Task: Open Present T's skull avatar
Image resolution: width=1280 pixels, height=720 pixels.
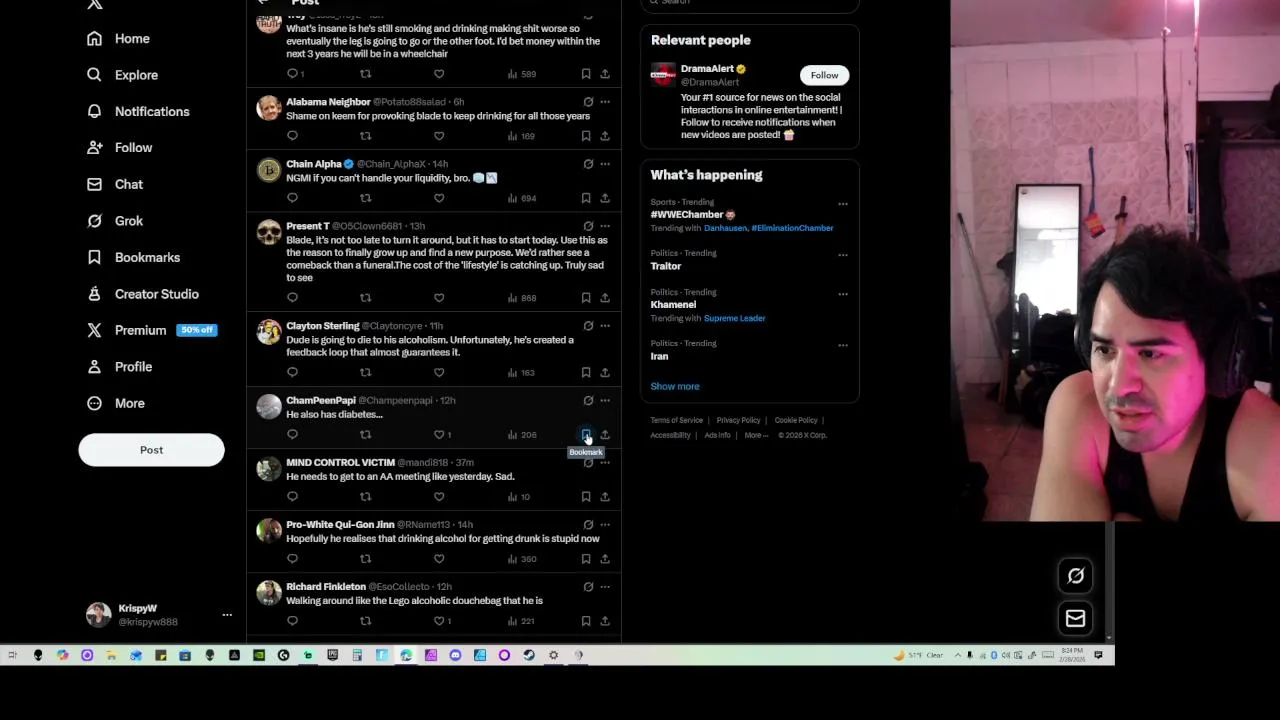Action: click(x=269, y=233)
